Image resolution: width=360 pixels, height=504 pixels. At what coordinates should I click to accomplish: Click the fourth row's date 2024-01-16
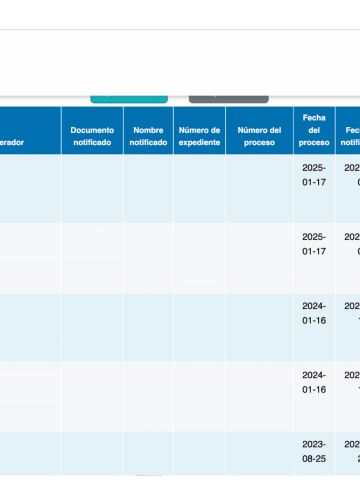pyautogui.click(x=314, y=382)
